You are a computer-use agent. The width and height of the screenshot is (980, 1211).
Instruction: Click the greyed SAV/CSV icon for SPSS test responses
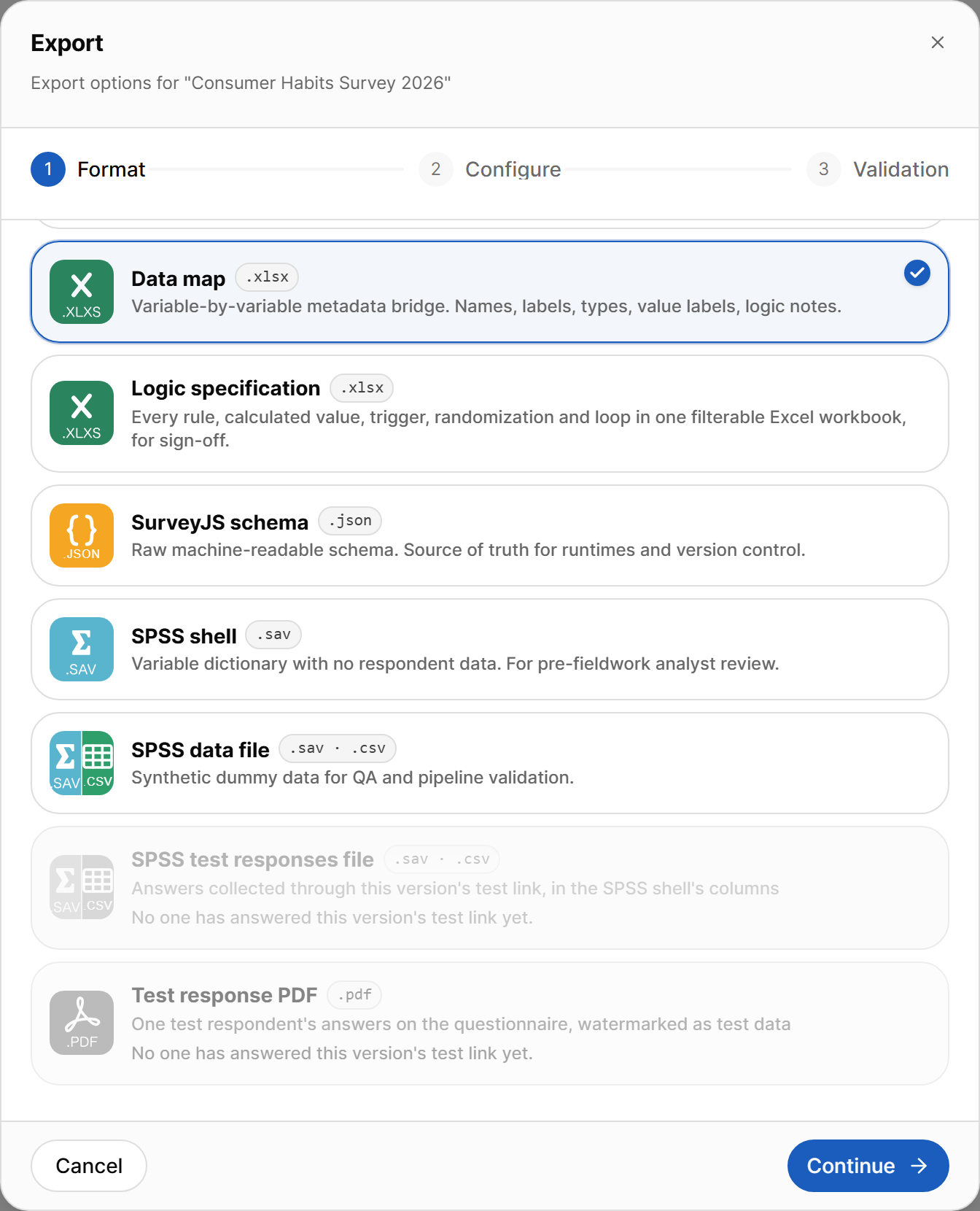coord(82,887)
